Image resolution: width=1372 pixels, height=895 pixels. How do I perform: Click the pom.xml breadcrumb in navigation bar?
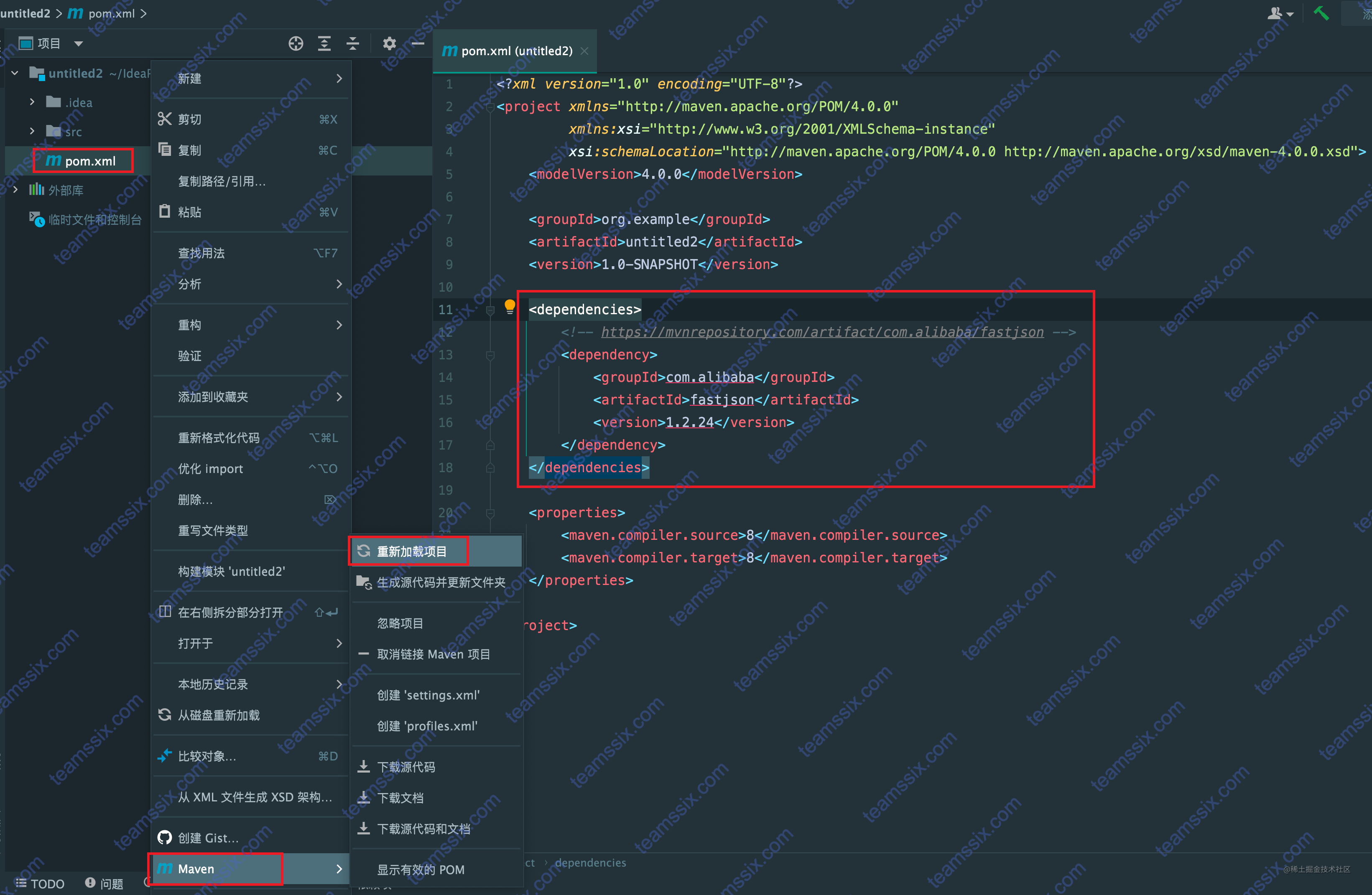click(x=102, y=13)
